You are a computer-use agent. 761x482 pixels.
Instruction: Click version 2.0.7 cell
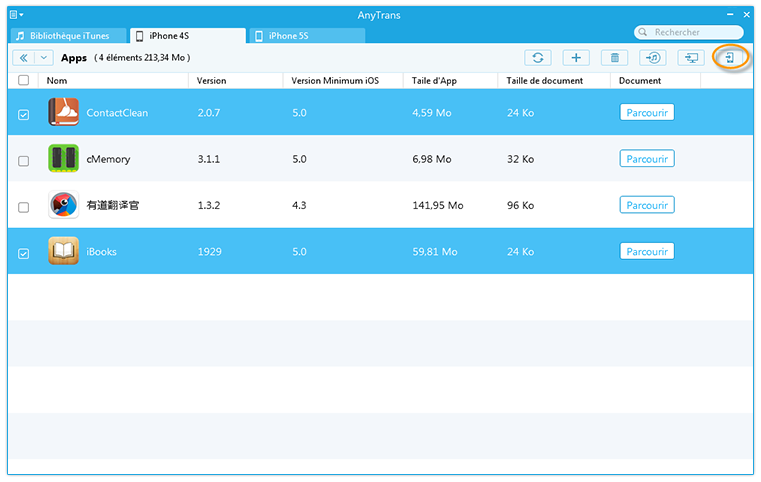209,113
